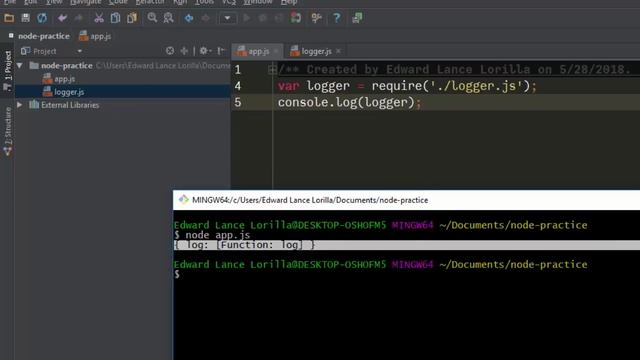The width and height of the screenshot is (640, 360).
Task: Click the '$ node app.js' terminal line
Action: [212, 235]
